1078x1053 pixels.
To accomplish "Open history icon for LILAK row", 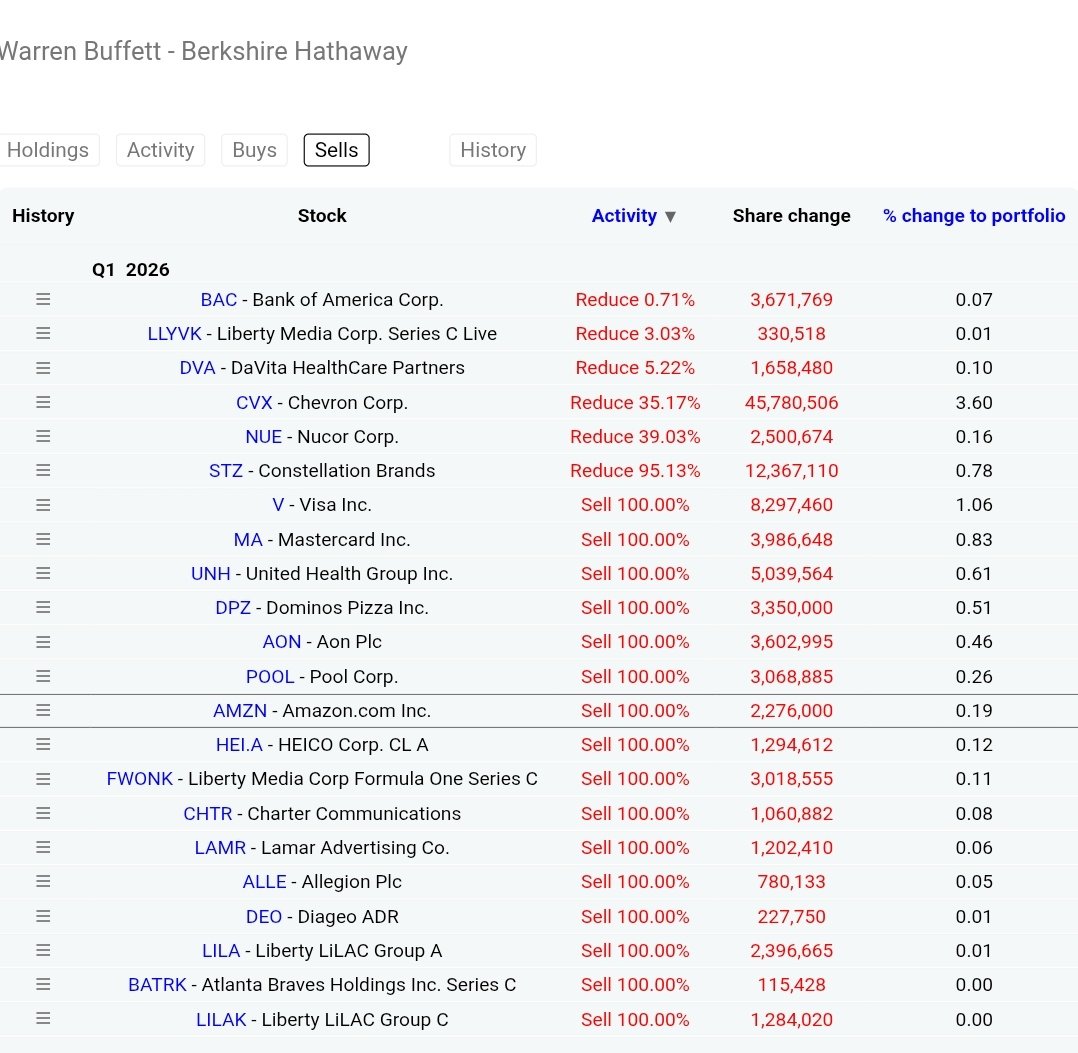I will [43, 1019].
